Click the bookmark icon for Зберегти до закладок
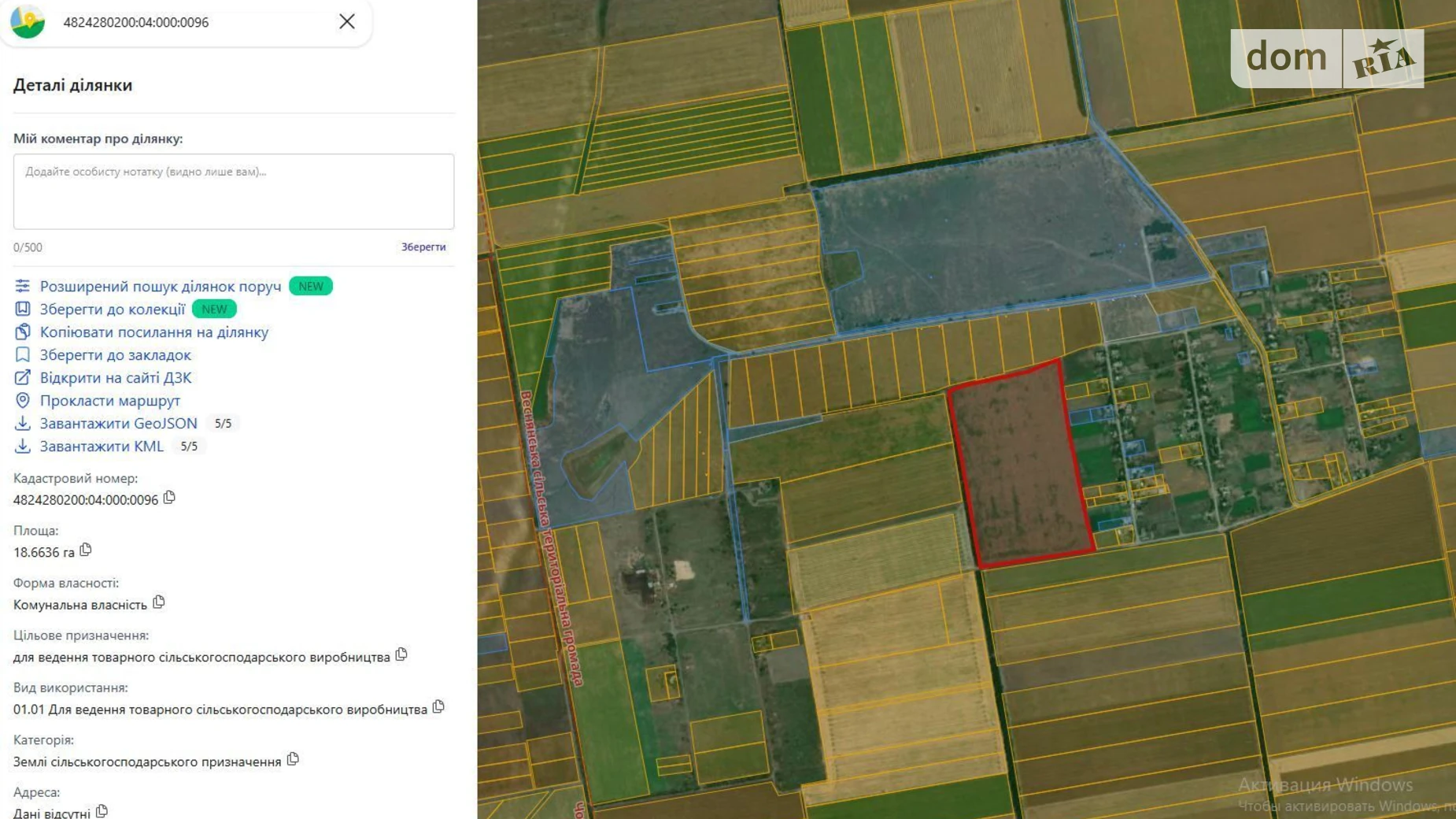The image size is (1456, 819). coord(23,354)
